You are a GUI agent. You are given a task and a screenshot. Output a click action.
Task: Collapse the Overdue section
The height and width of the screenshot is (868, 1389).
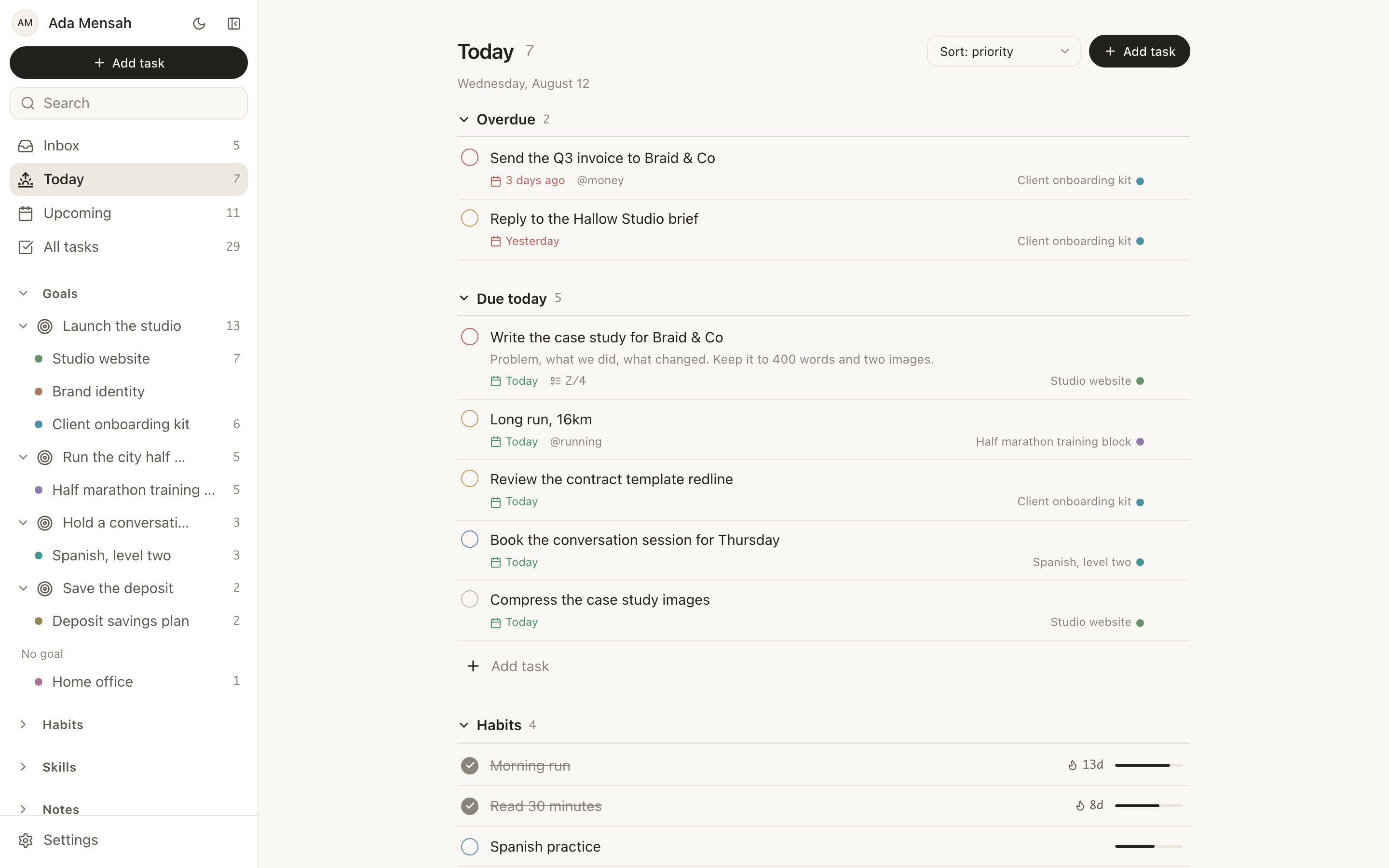[464, 120]
